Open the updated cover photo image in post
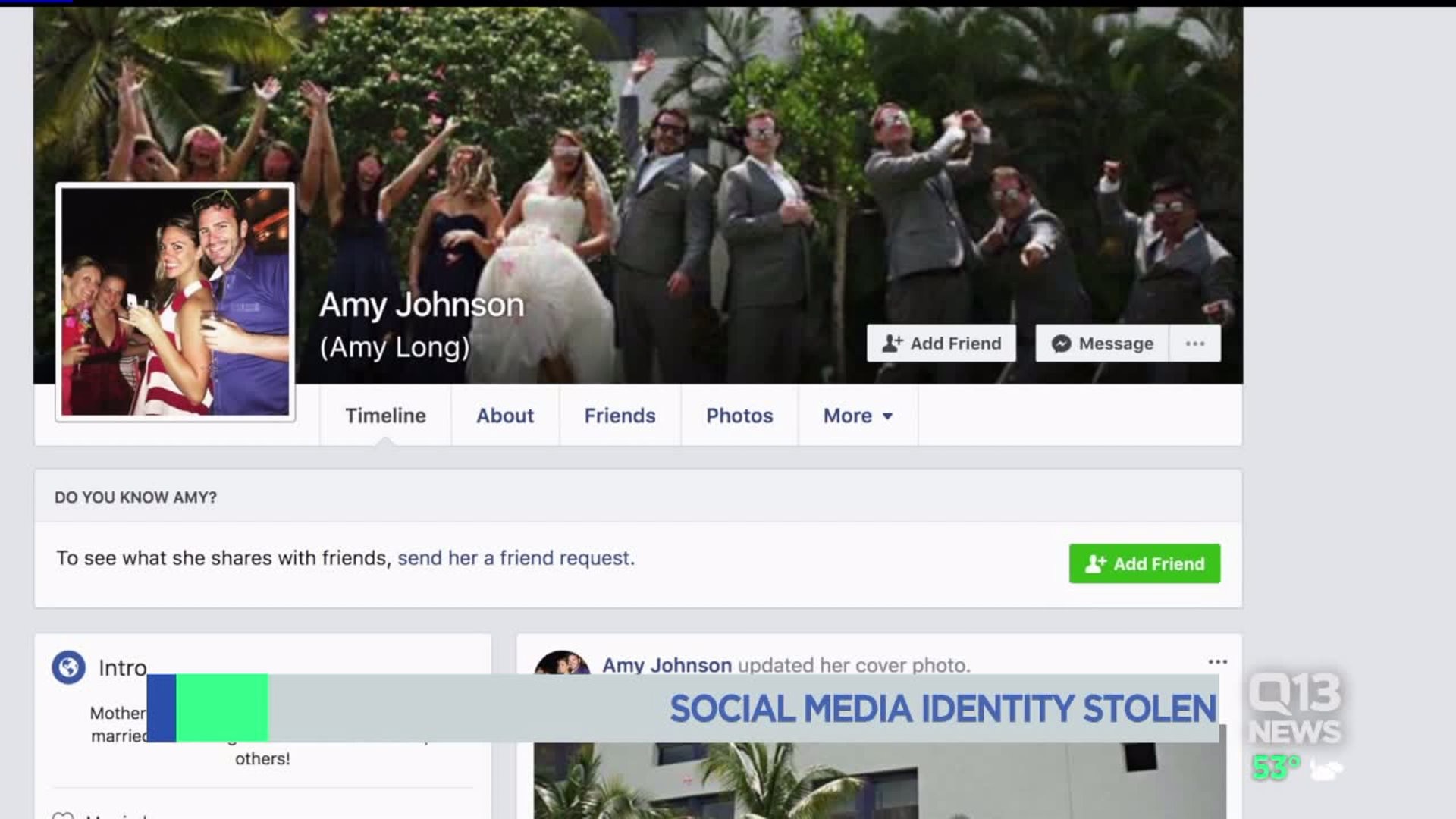Image resolution: width=1456 pixels, height=819 pixels. pos(880,781)
